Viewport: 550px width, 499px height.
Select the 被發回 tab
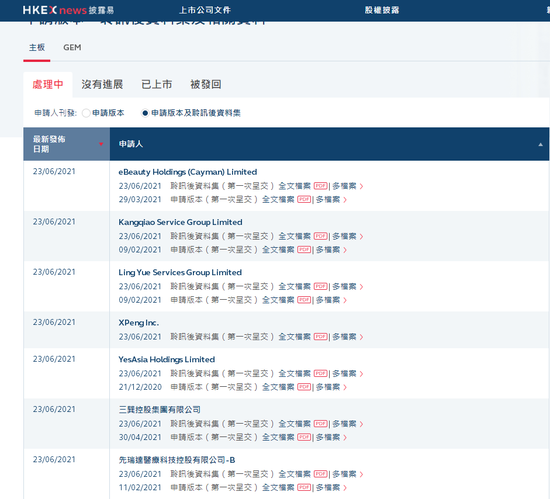coord(206,85)
